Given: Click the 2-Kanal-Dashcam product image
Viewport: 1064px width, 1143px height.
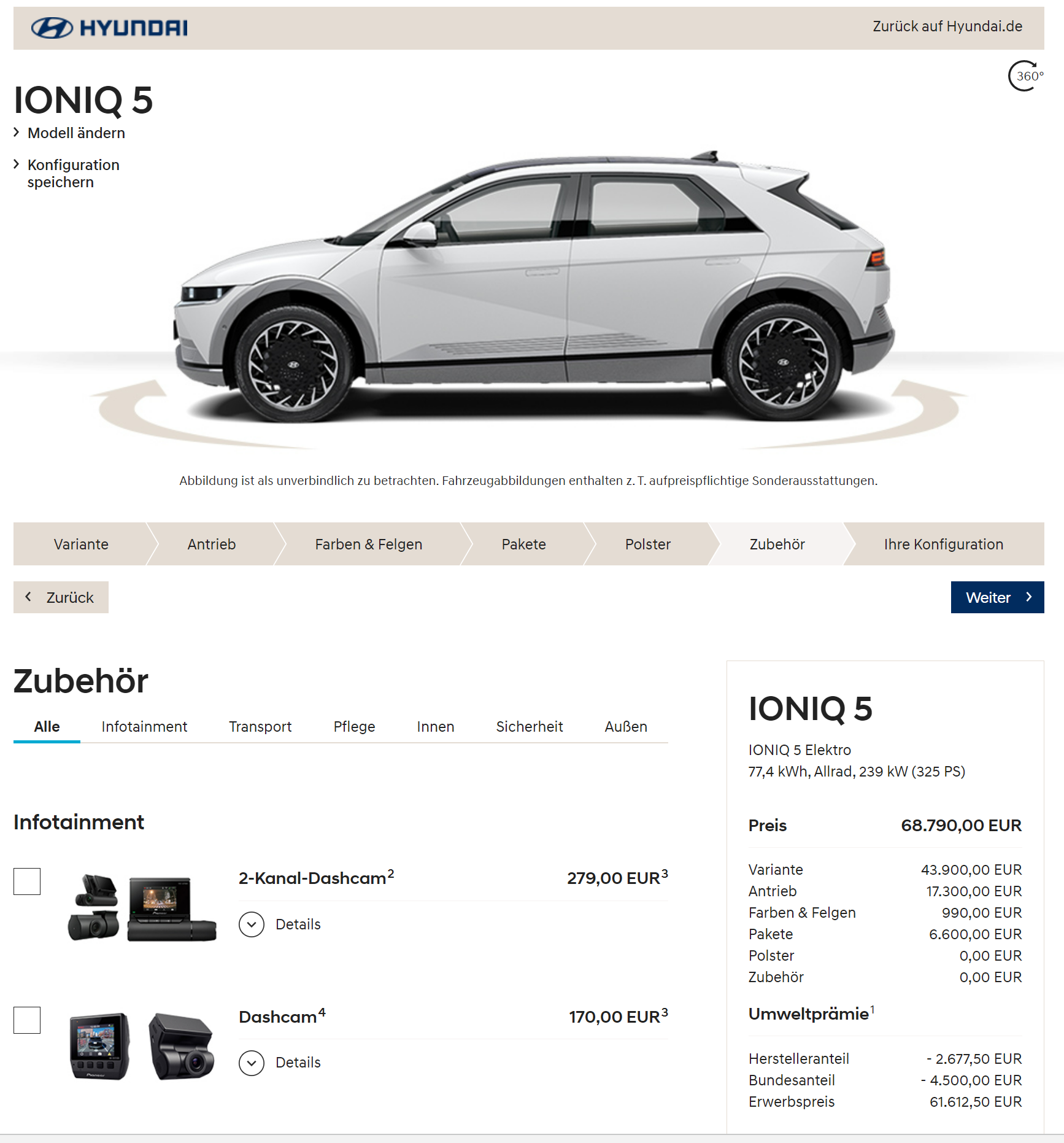Looking at the screenshot, I should pyautogui.click(x=142, y=907).
